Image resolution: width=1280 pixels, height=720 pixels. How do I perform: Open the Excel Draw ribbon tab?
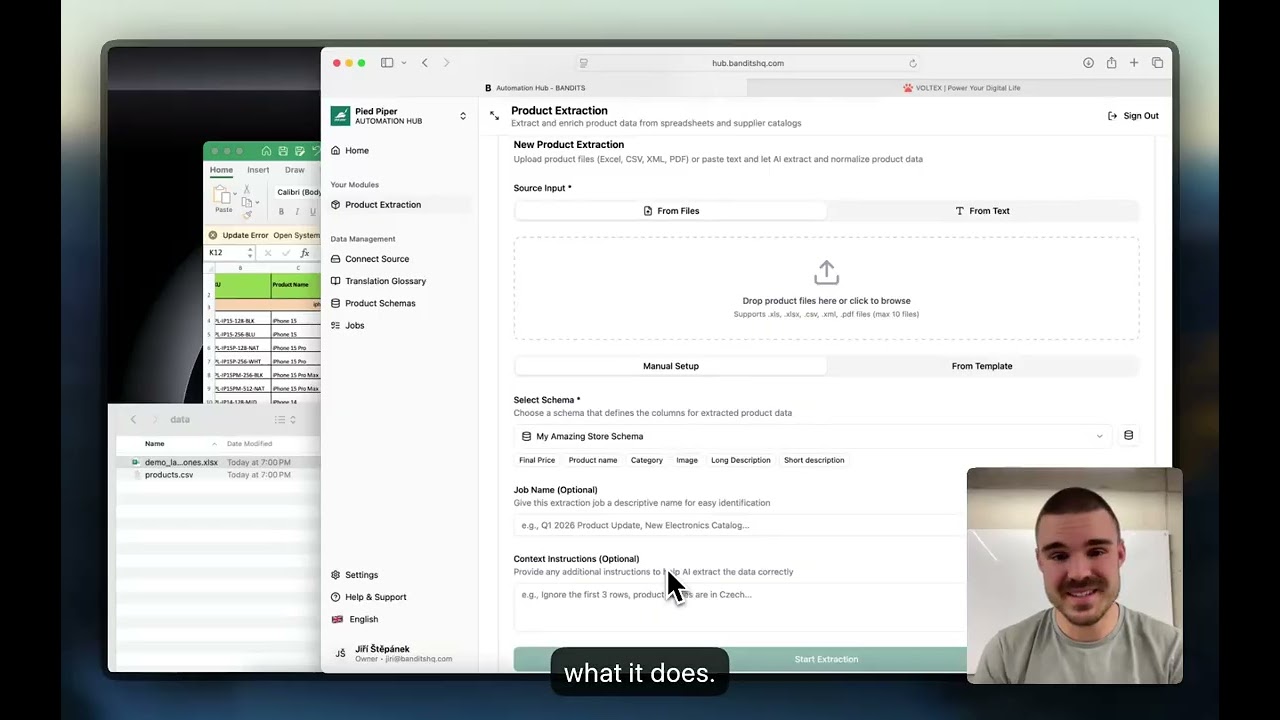(294, 170)
